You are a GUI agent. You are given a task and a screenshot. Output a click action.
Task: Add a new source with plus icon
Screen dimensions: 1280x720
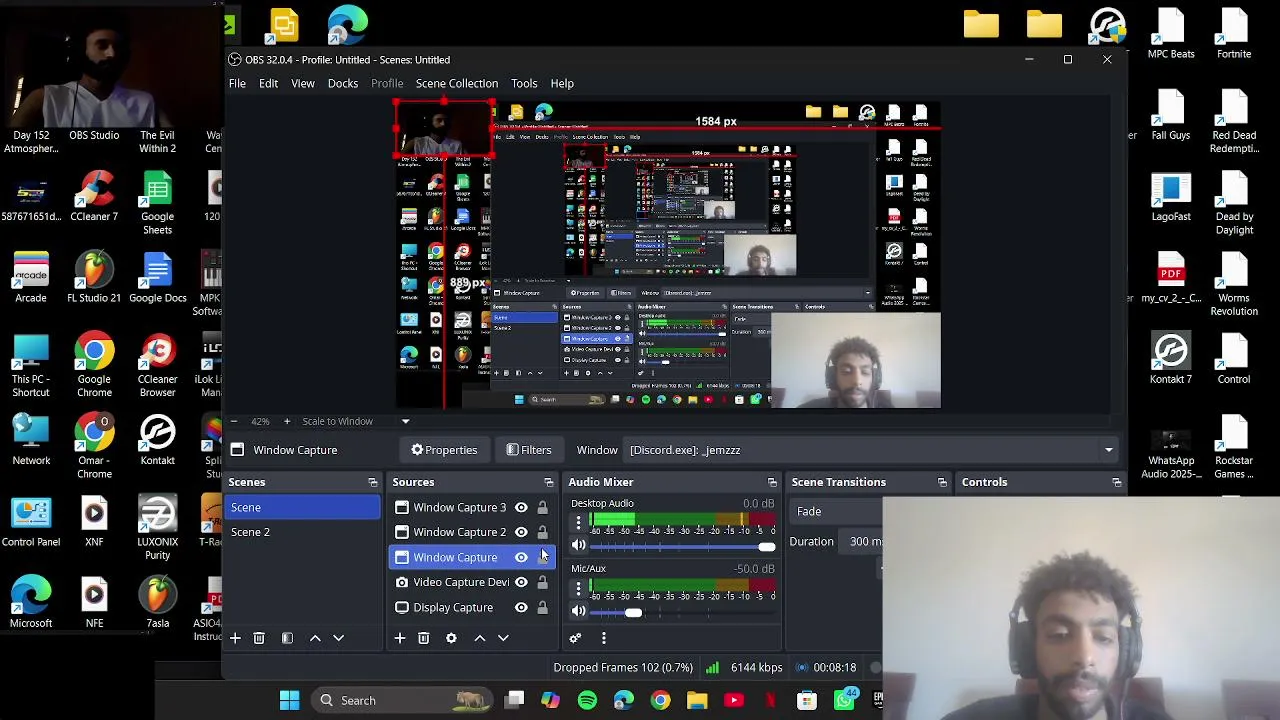[399, 638]
